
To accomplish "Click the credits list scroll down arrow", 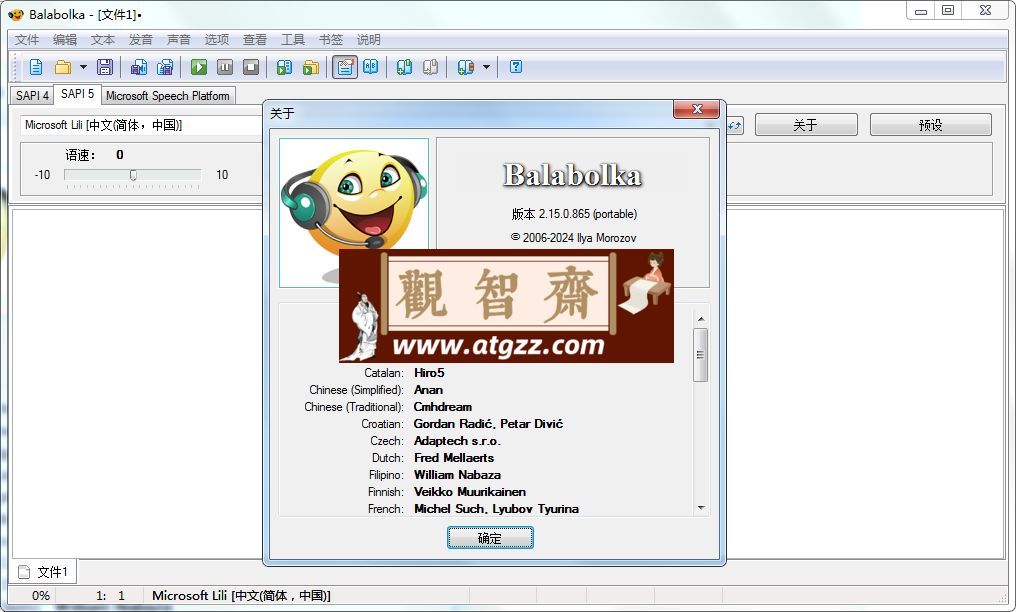I will (x=700, y=508).
